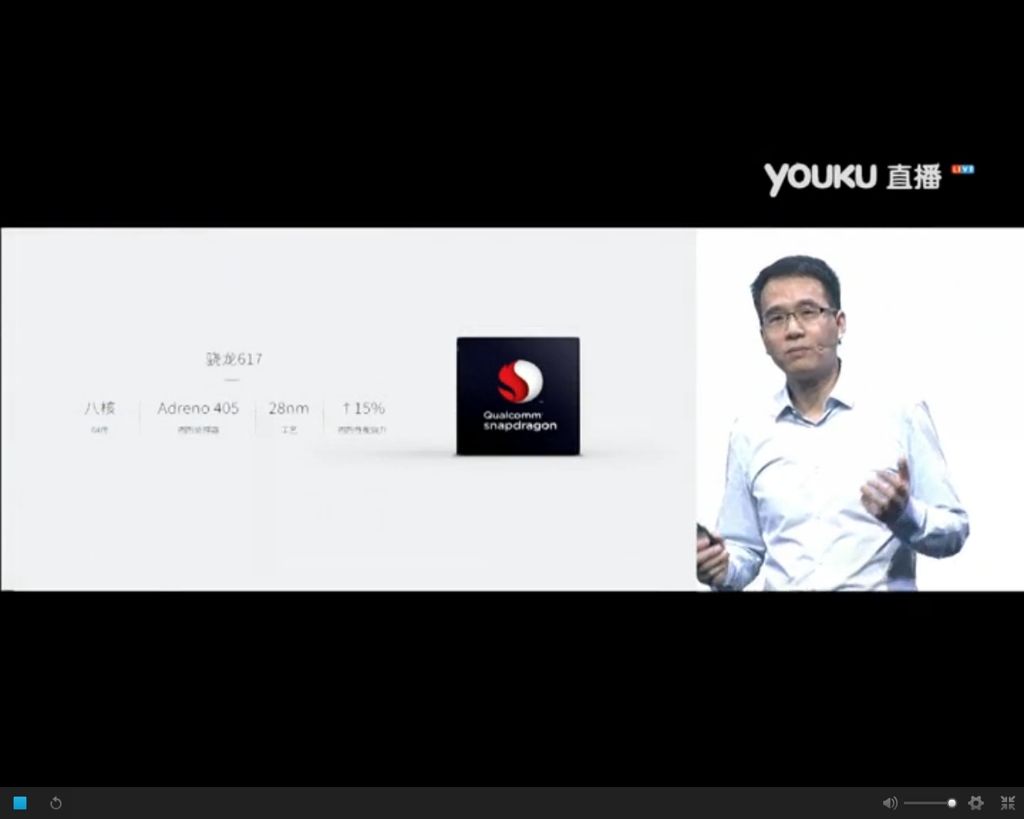Click the volume slider track
Viewport: 1024px width, 819px height.
[x=926, y=803]
